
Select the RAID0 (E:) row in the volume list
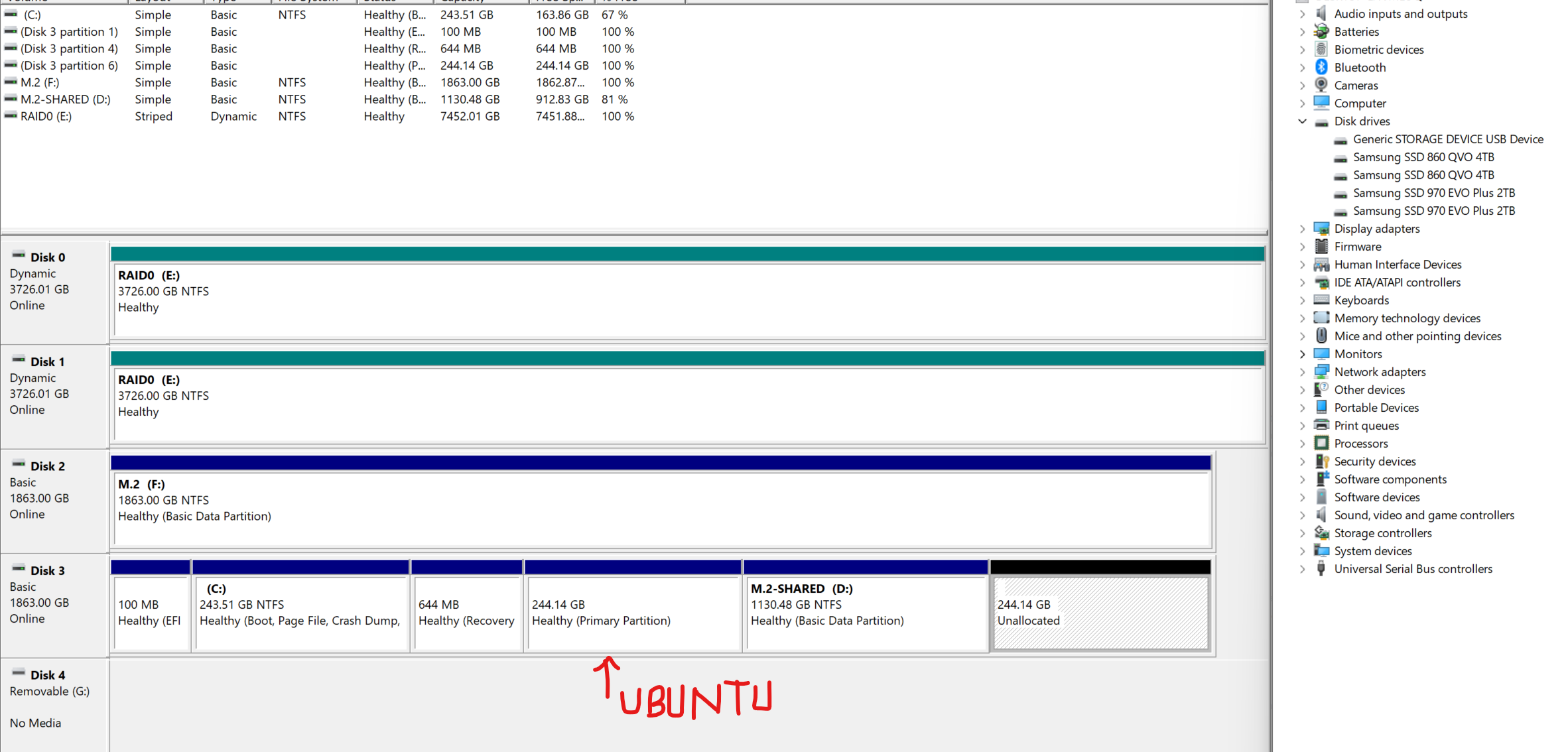(46, 116)
